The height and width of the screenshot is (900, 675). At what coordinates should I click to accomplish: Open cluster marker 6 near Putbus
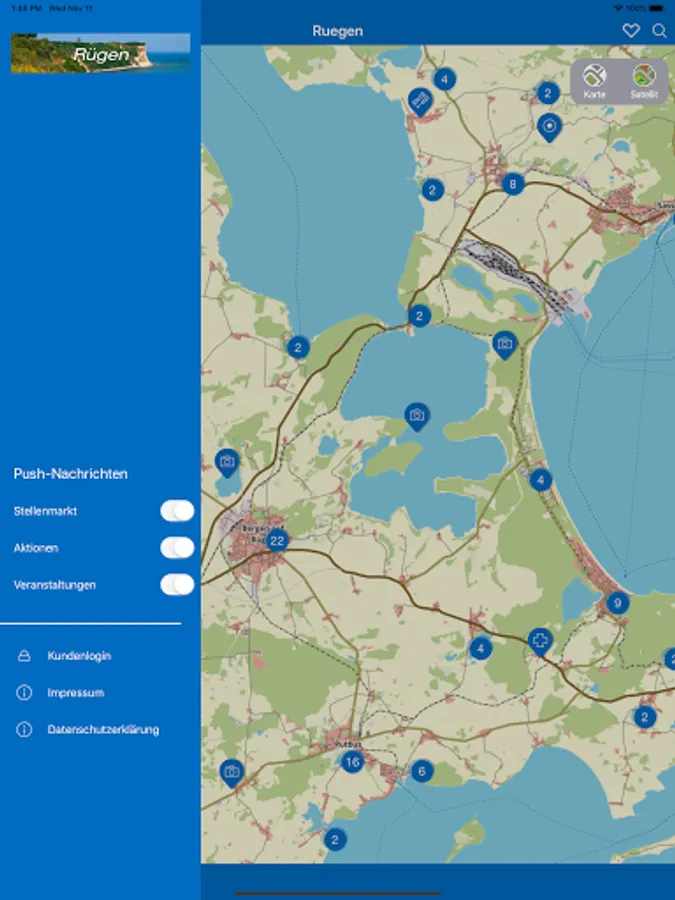pos(422,771)
